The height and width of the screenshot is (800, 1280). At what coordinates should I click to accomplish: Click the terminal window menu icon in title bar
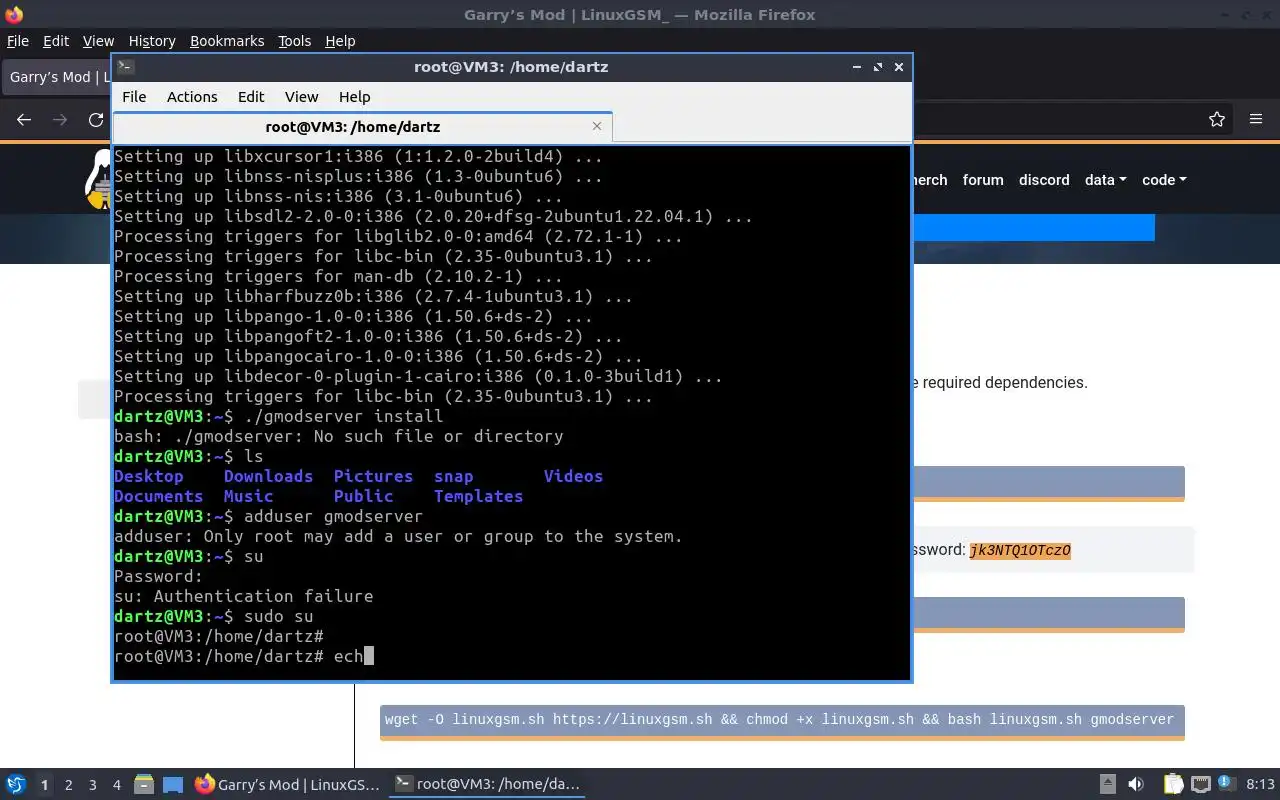tap(125, 67)
